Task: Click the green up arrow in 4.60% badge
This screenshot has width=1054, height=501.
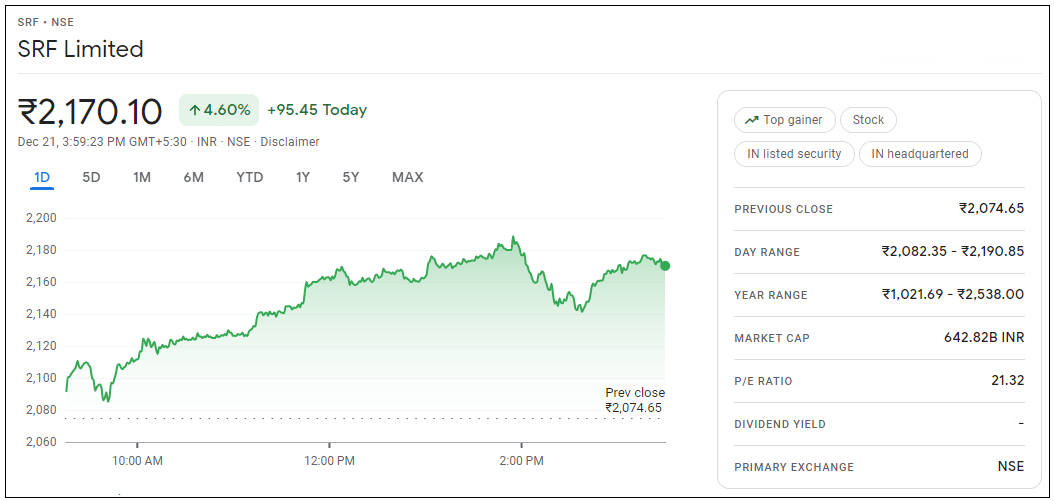Action: coord(195,110)
